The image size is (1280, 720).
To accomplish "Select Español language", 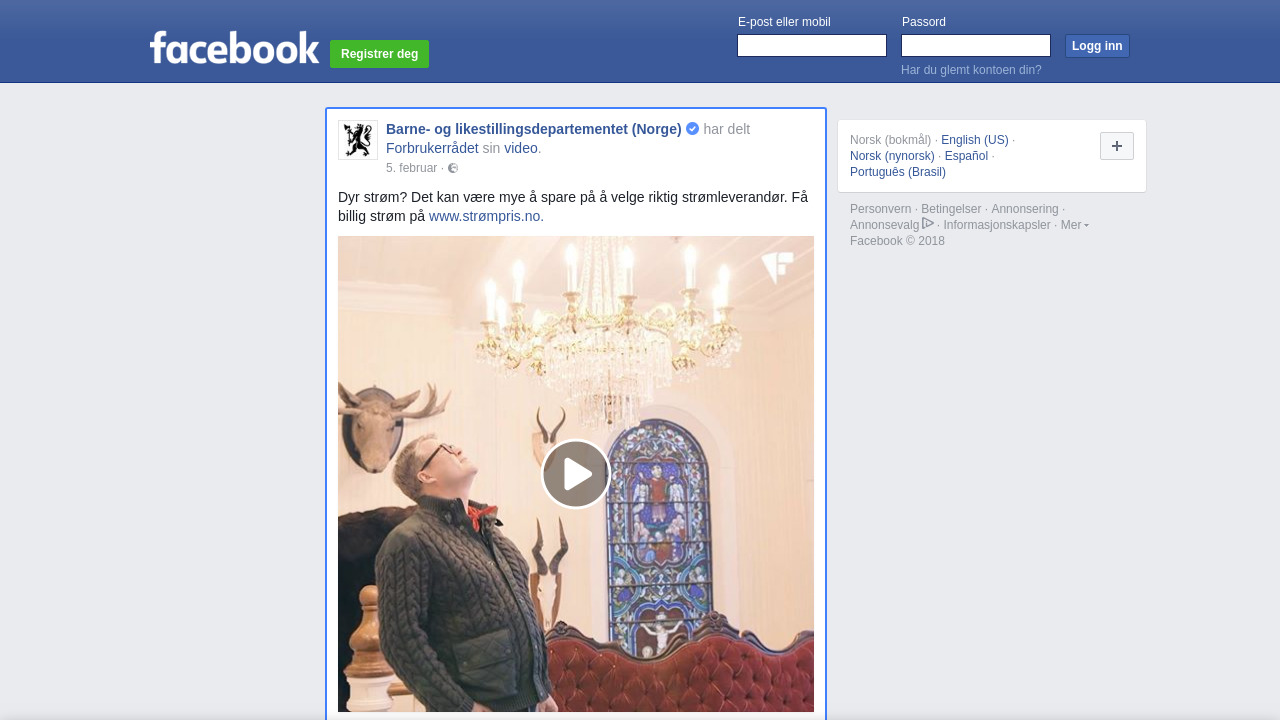I will click(966, 156).
